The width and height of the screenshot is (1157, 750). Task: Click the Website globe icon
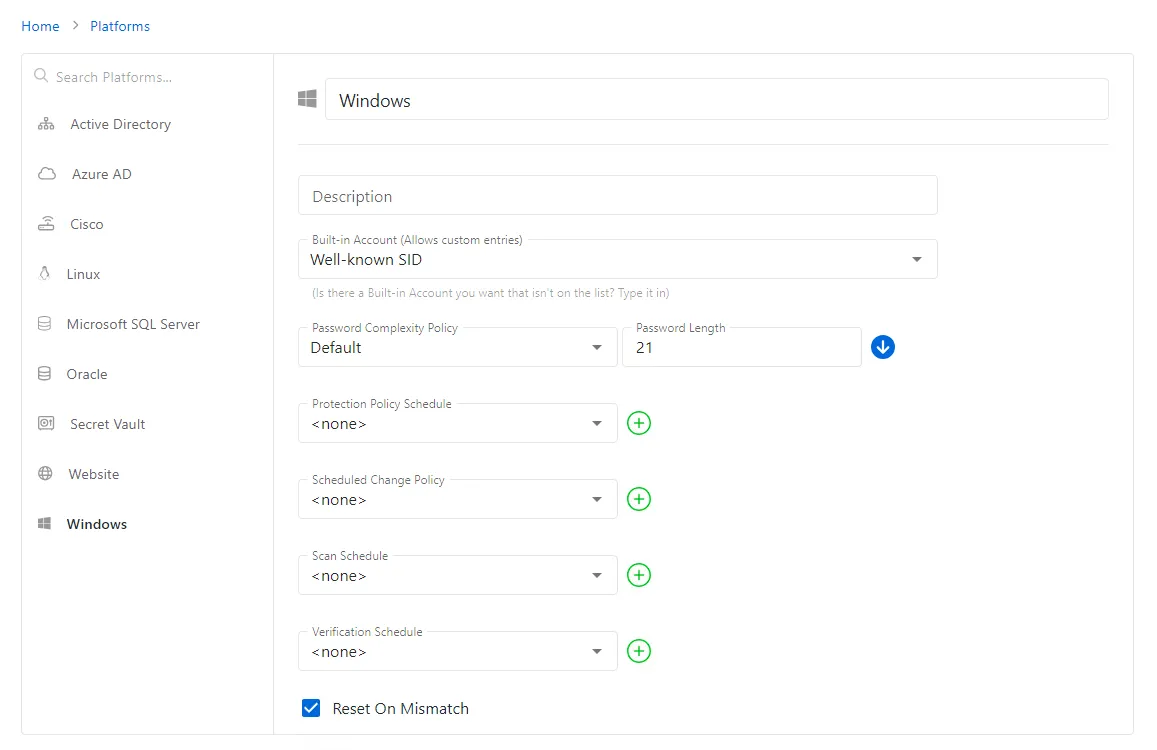45,474
